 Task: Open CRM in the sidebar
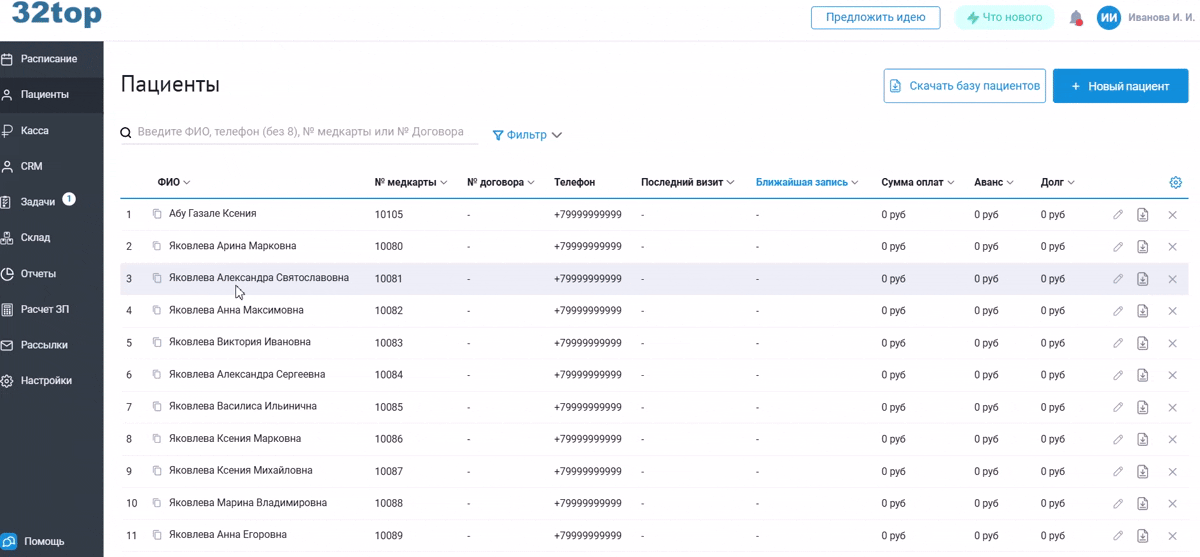pos(51,166)
